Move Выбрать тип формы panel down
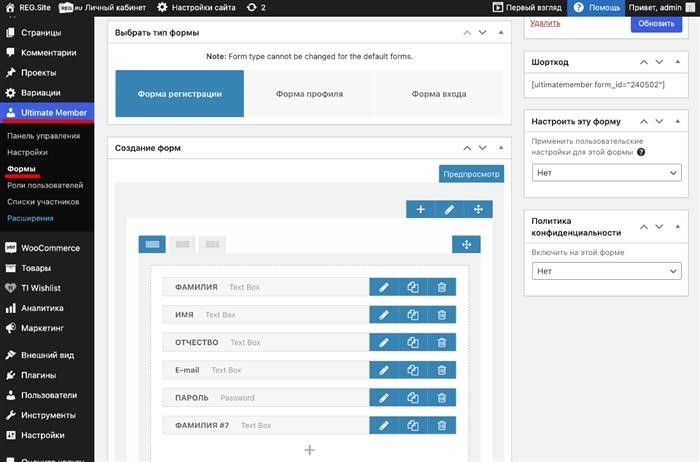The width and height of the screenshot is (700, 462). [483, 33]
